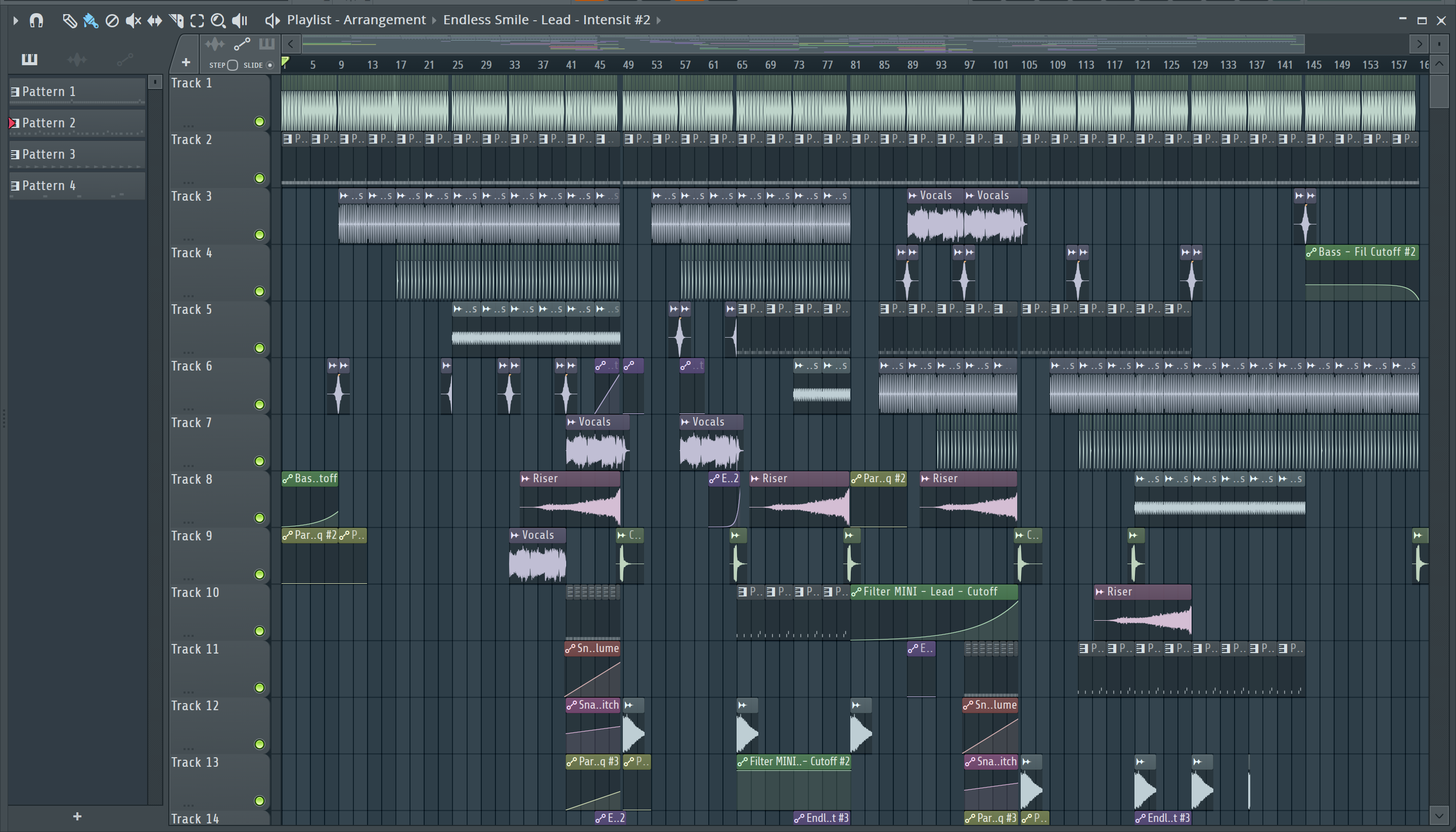Screen dimensions: 1456x832
Task: Jump to bar 49 on the ruler
Action: (628, 65)
